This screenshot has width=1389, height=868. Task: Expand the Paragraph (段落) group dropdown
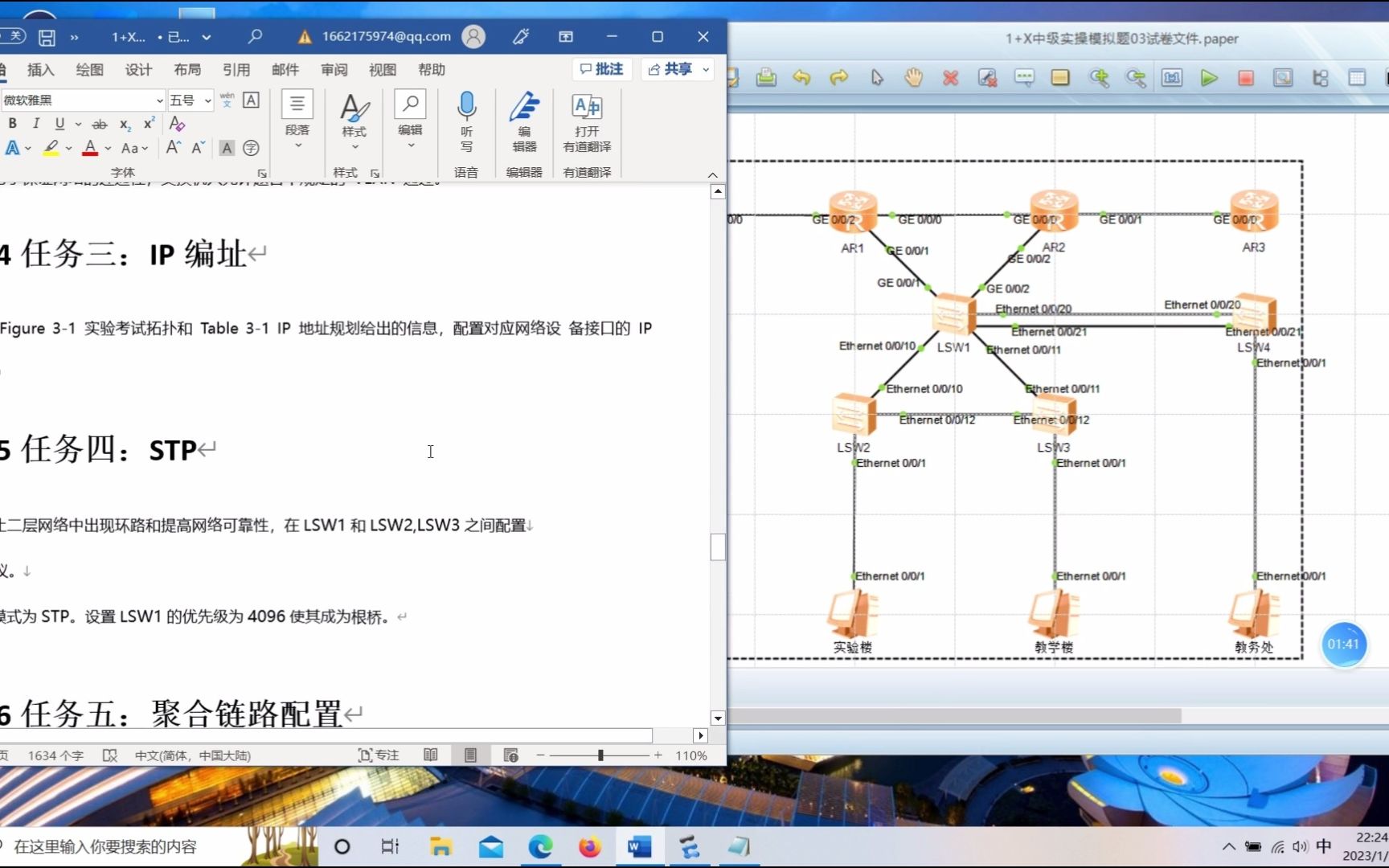pos(297,145)
